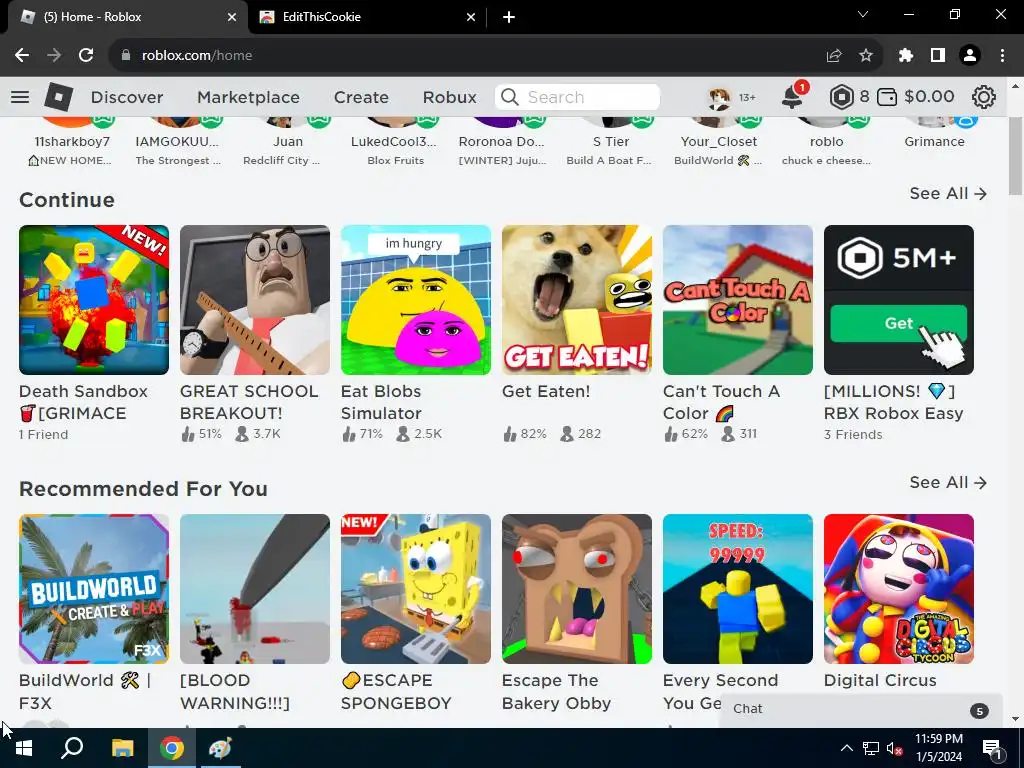Click See All for Continue section

948,193
